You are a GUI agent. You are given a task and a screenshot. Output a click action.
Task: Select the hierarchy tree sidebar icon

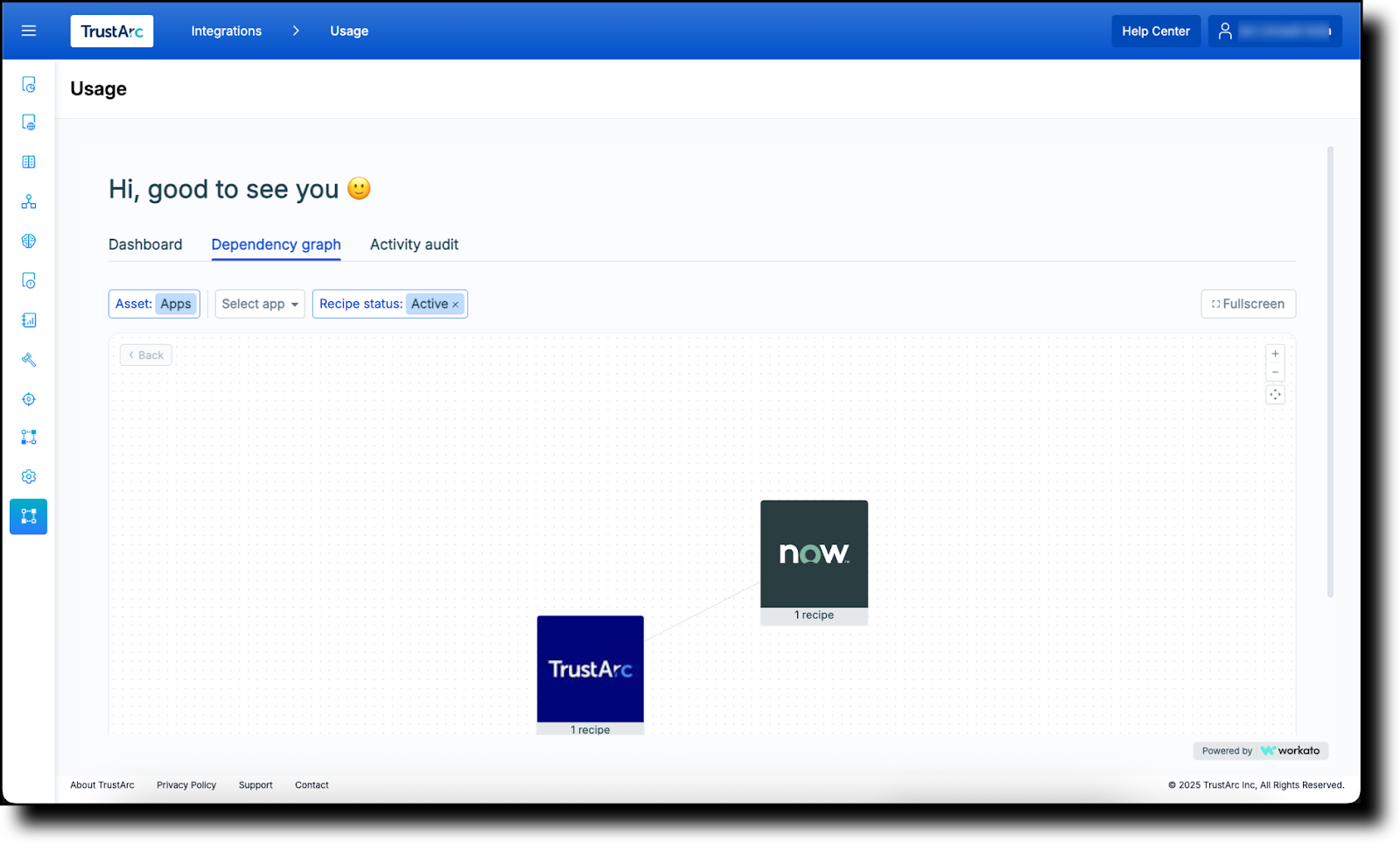[29, 202]
